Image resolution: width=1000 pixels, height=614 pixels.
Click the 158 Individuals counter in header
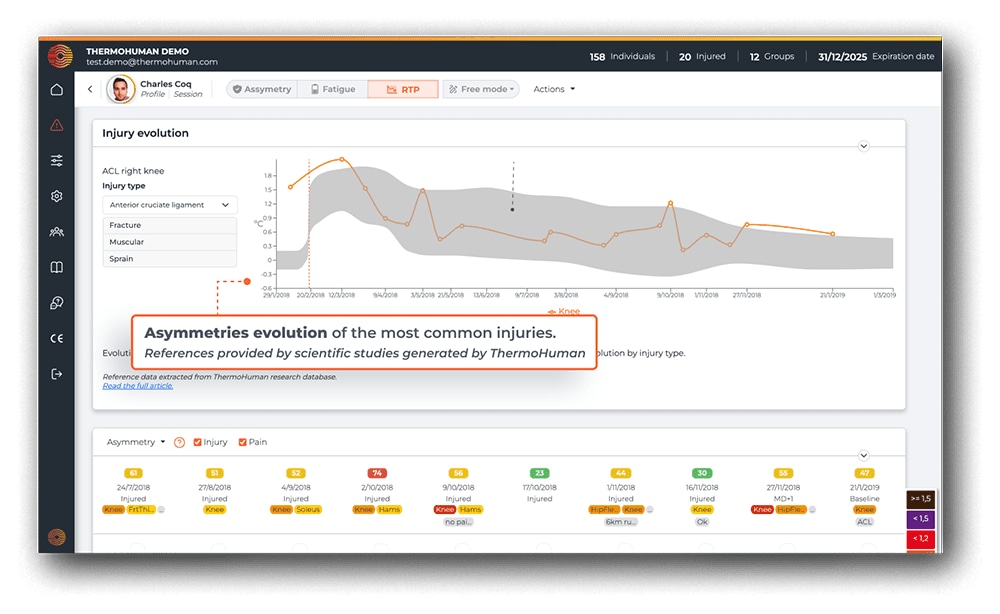click(x=622, y=56)
